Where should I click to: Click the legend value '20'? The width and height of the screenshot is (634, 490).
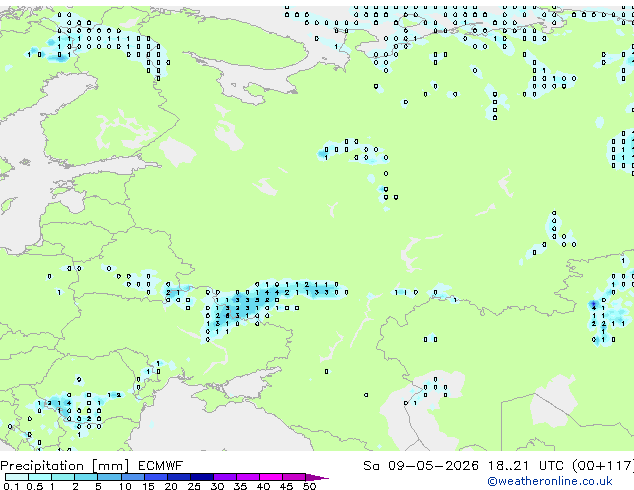tap(171, 486)
